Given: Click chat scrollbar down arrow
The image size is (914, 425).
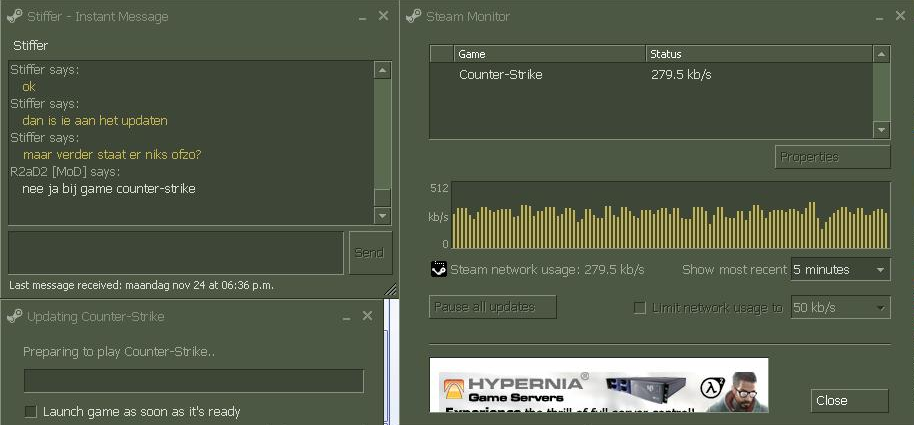Looking at the screenshot, I should (x=382, y=215).
